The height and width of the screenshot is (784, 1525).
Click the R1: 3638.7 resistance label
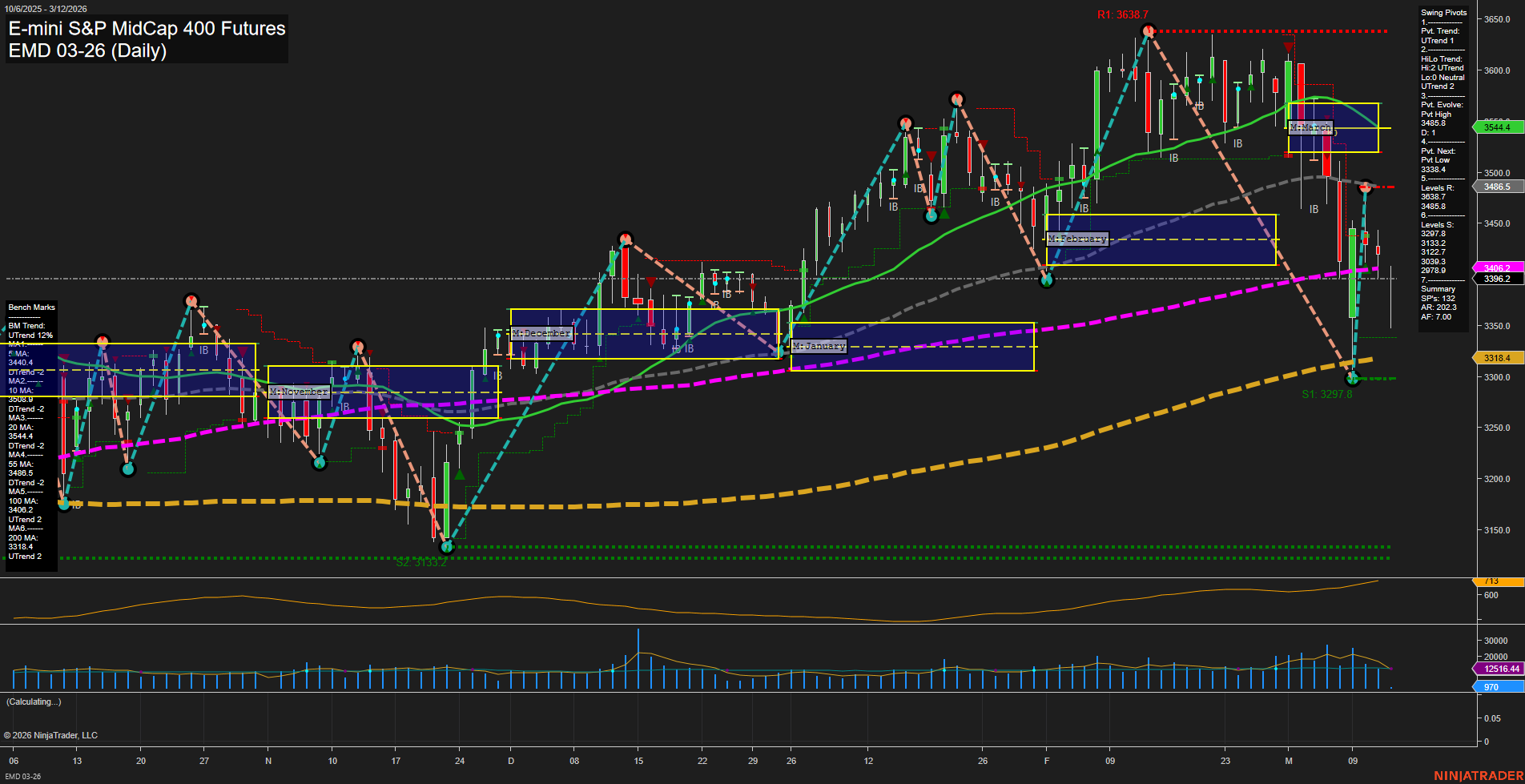(1122, 14)
